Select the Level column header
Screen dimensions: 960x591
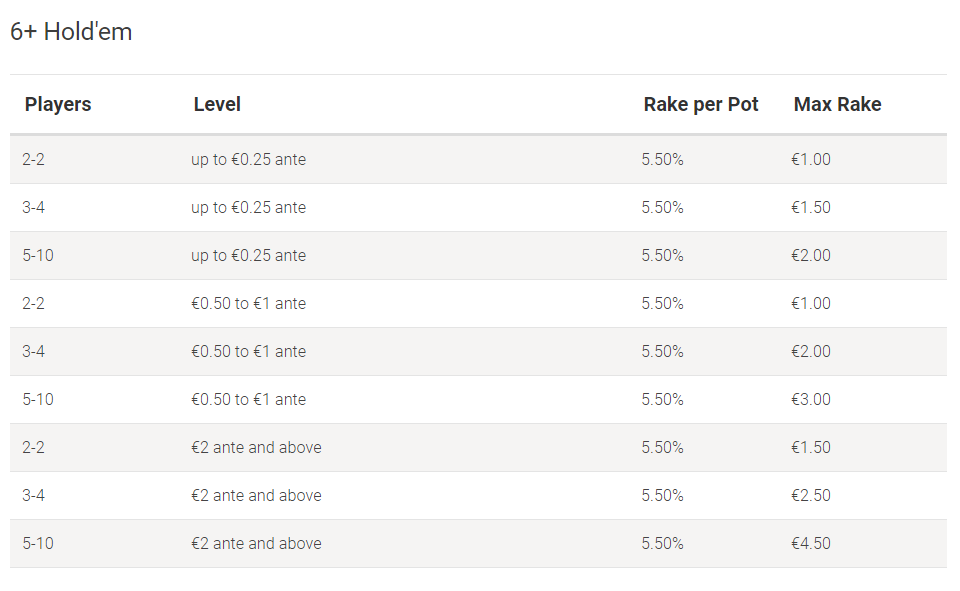[x=217, y=104]
